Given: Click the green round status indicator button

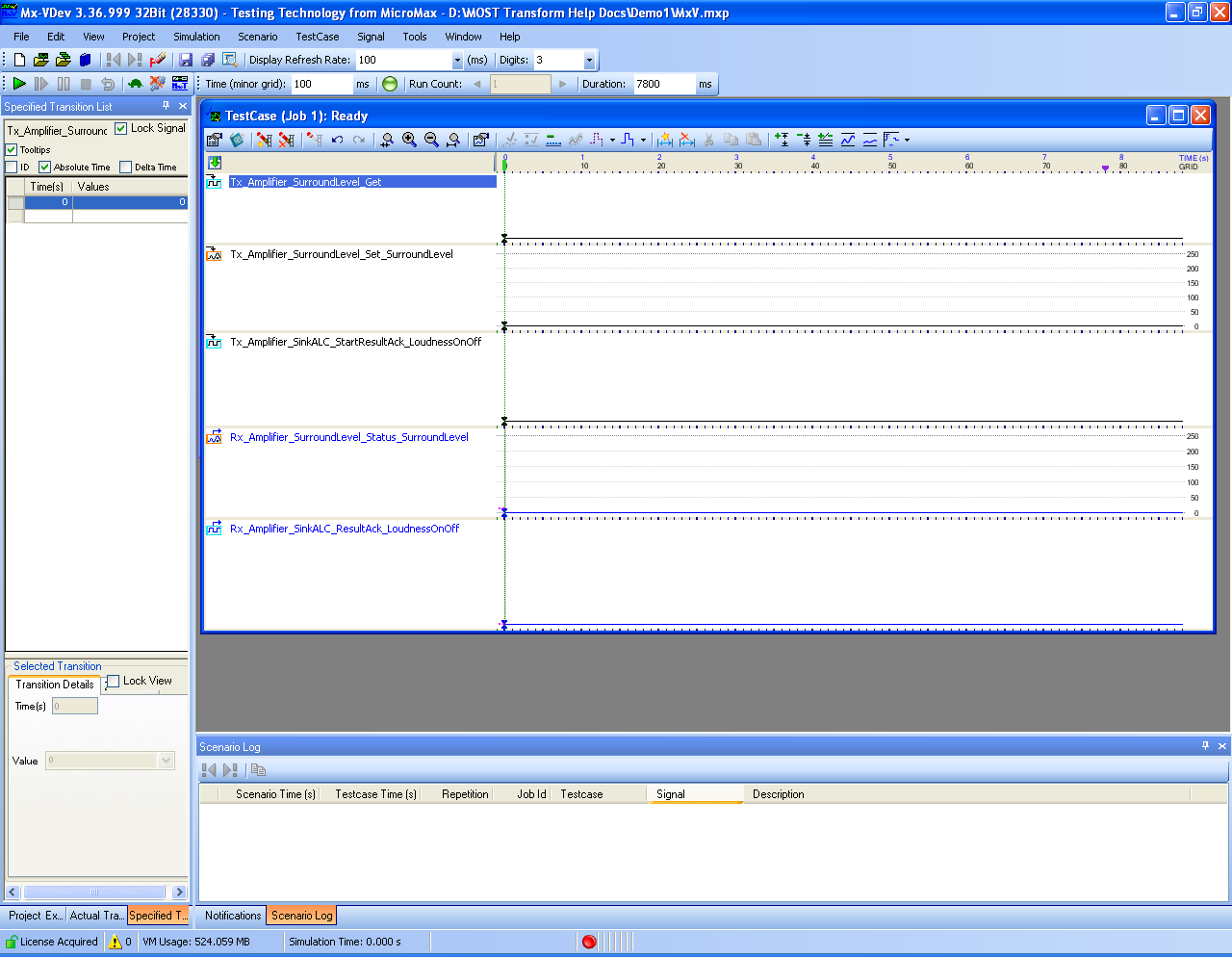Looking at the screenshot, I should tap(390, 84).
